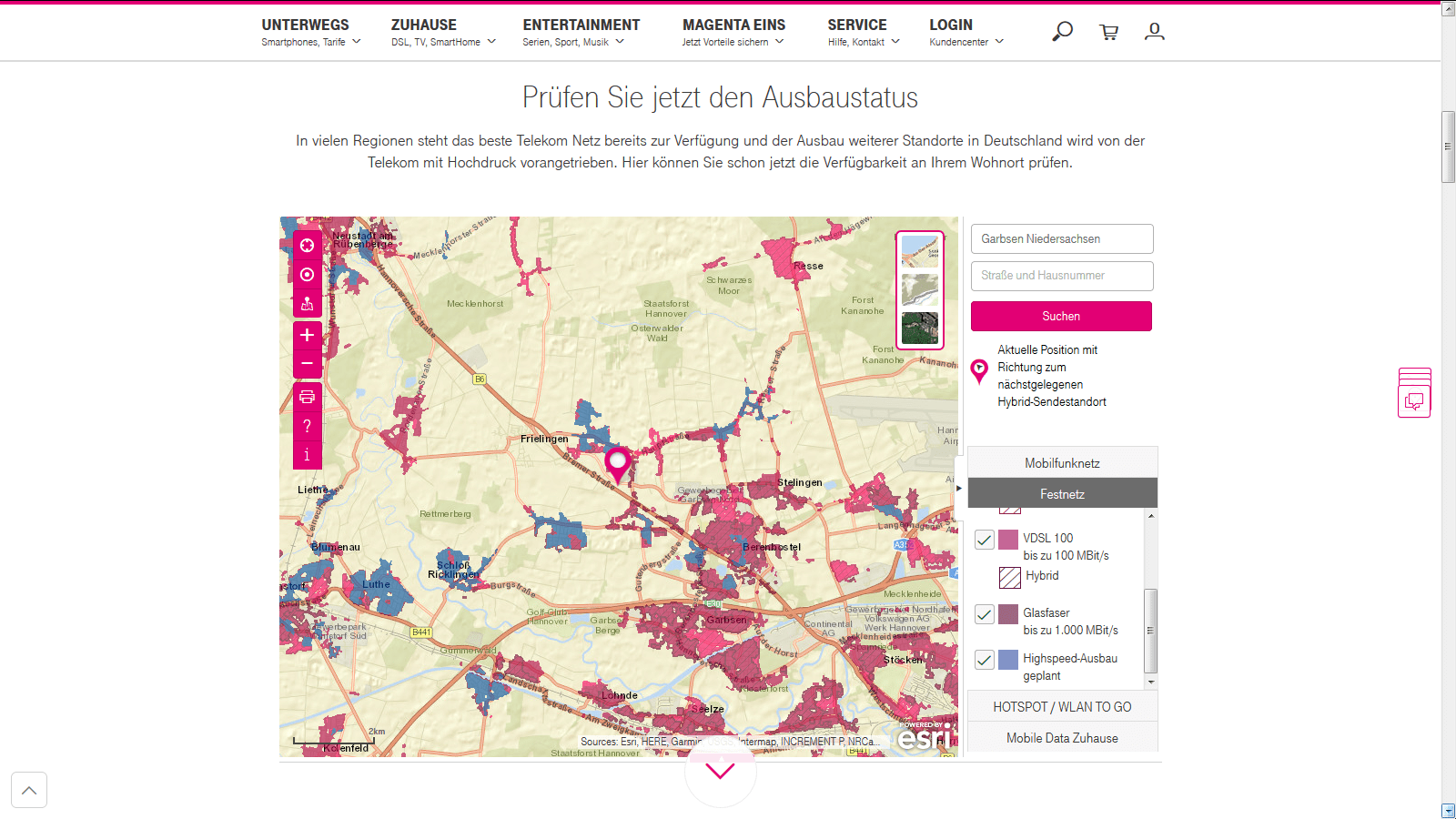Viewport: 1456px width, 819px height.
Task: Zoom in with the plus button
Action: (x=308, y=335)
